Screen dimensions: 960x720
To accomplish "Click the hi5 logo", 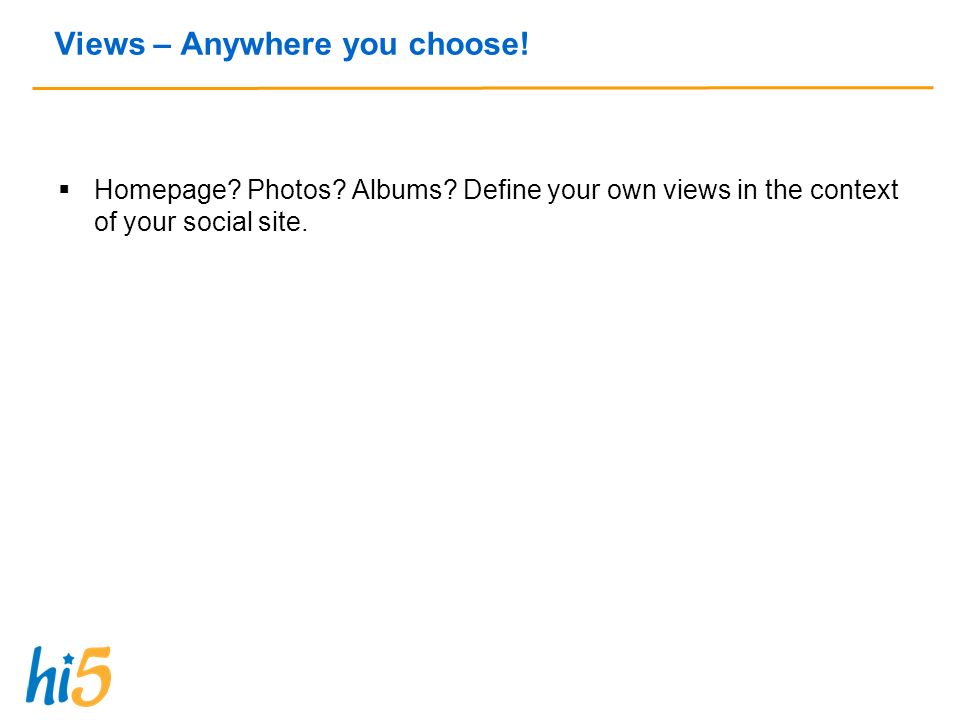I will pyautogui.click(x=68, y=677).
